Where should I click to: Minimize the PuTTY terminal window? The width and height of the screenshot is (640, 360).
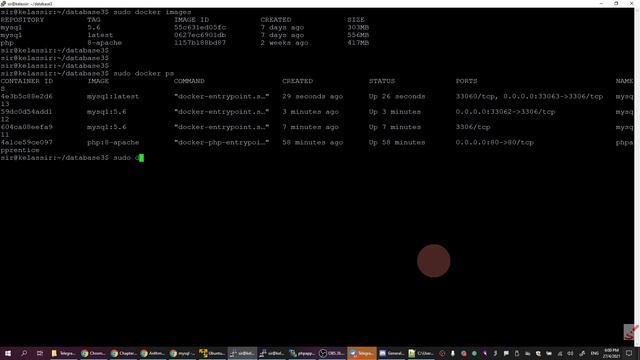coord(601,4)
